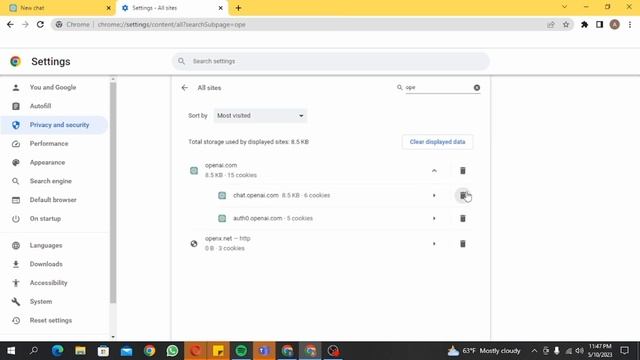Go back from All sites page

[185, 88]
